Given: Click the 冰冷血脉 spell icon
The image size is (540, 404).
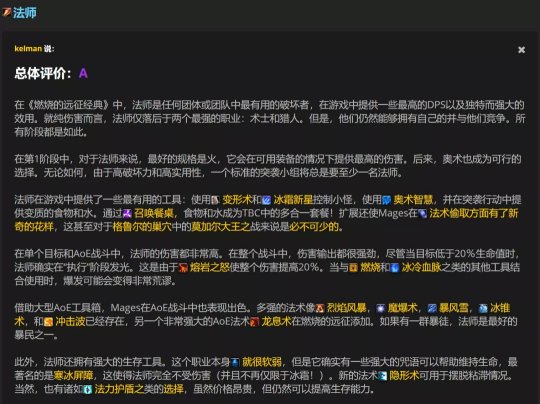Looking at the screenshot, I should (395, 268).
